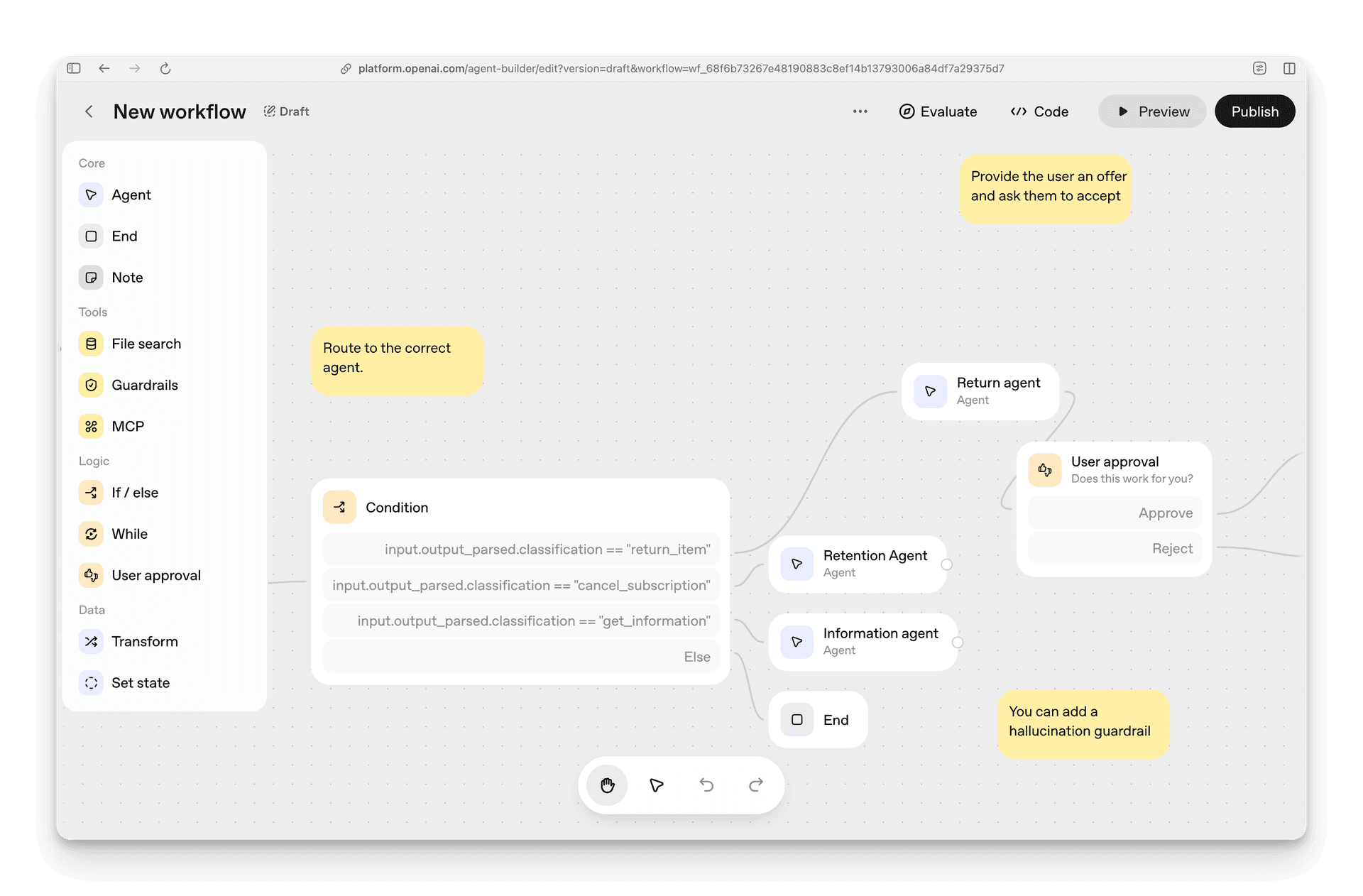Redo the last action
The height and width of the screenshot is (896, 1363).
pos(755,785)
